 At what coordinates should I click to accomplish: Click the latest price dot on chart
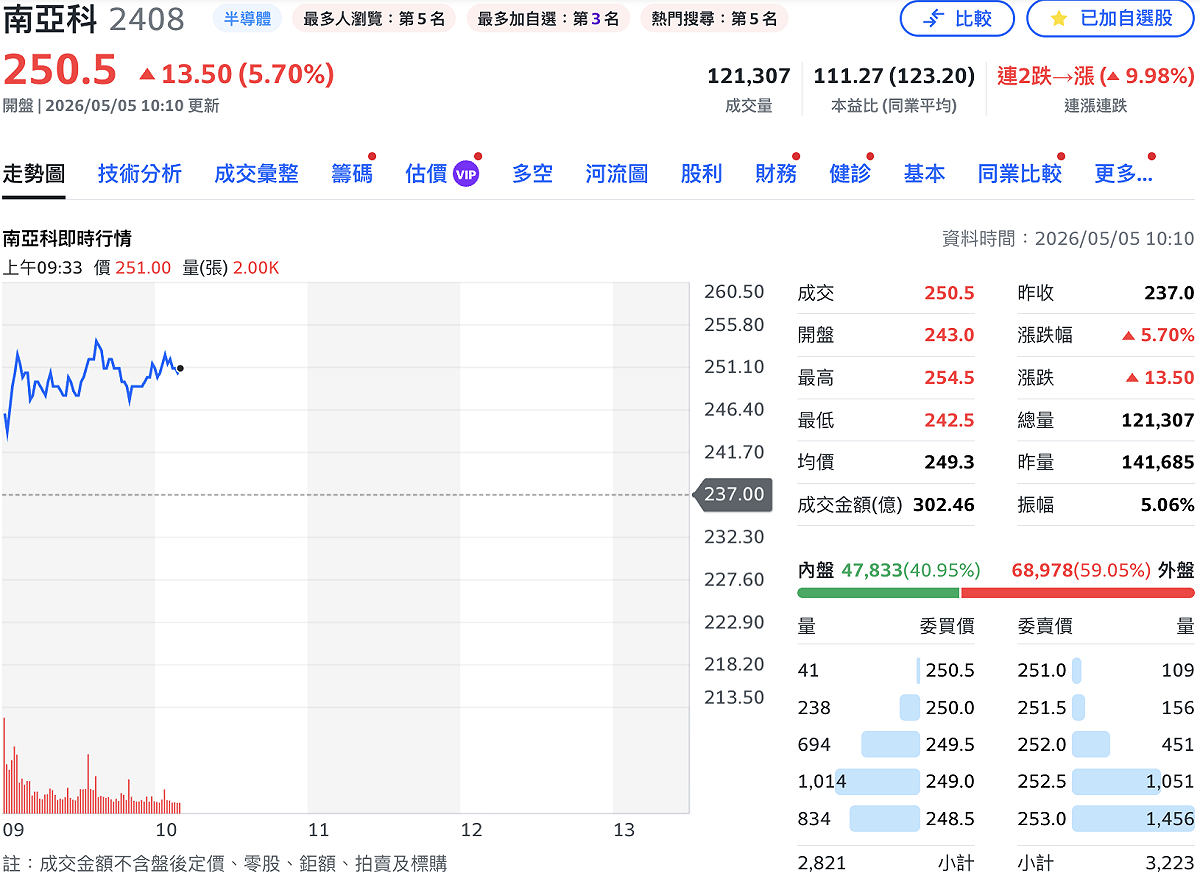point(179,368)
